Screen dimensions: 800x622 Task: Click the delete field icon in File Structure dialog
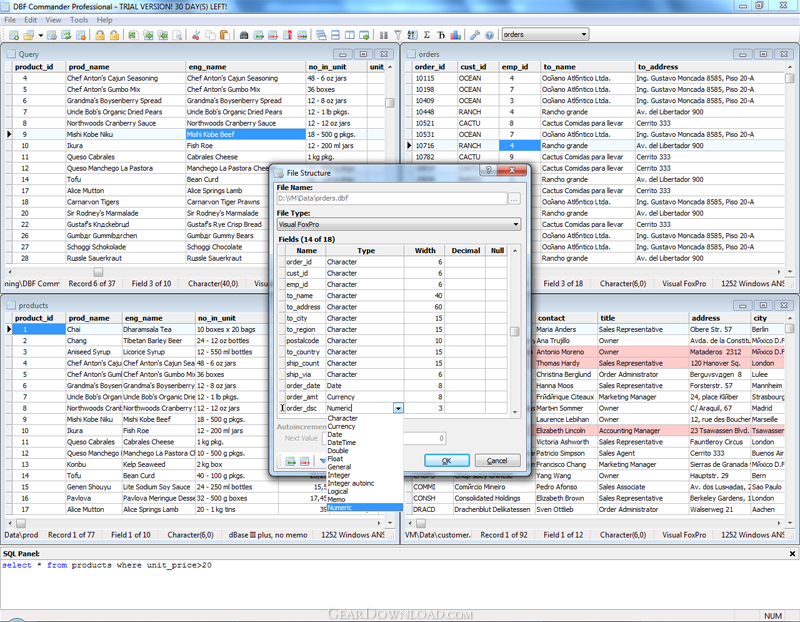(305, 461)
